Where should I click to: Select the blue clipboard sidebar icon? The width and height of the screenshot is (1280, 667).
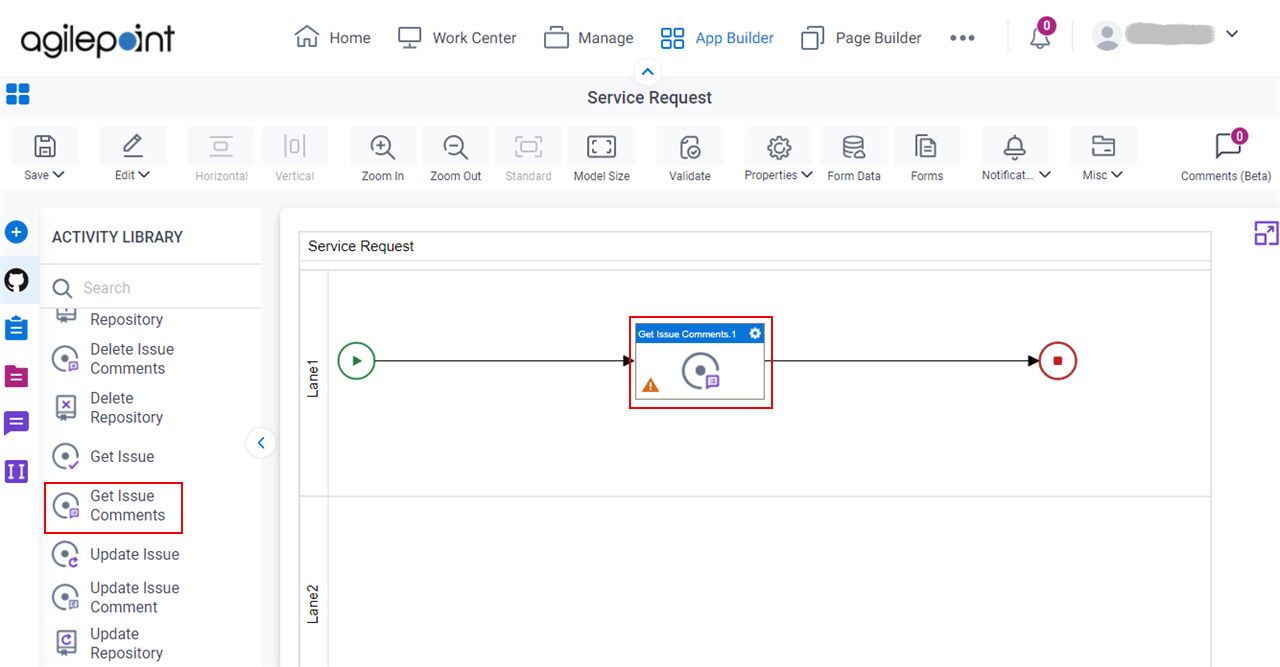click(16, 328)
